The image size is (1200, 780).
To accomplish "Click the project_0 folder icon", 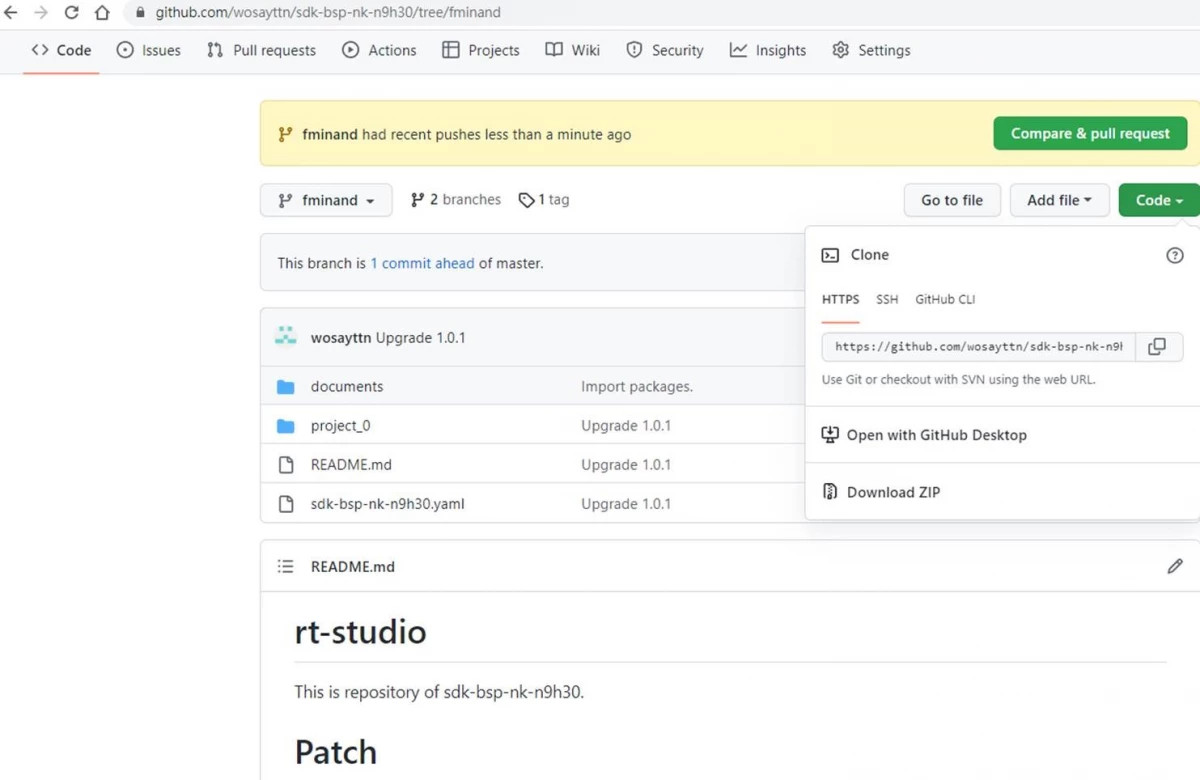I will 286,425.
